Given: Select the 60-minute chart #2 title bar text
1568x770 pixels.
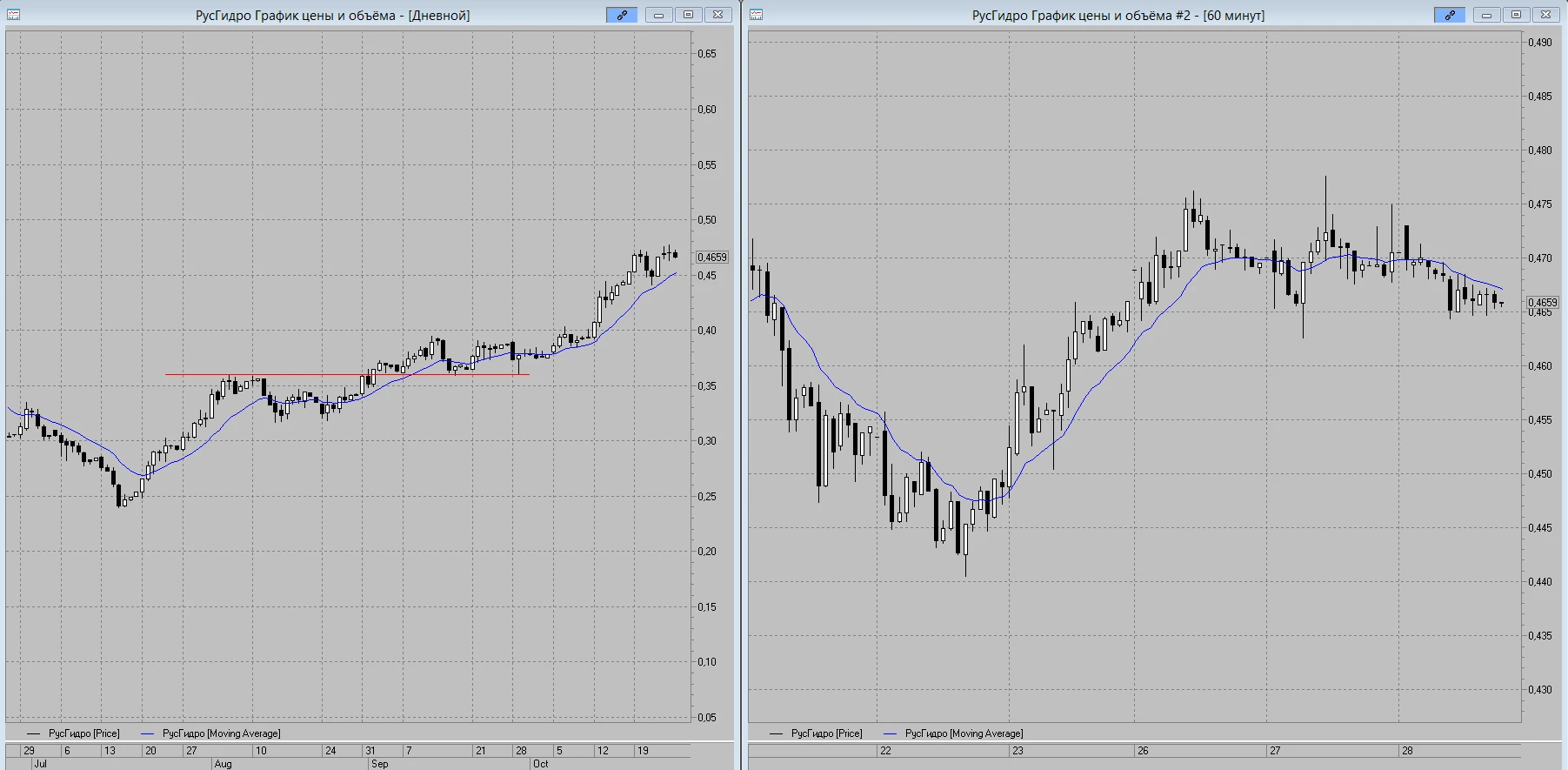Looking at the screenshot, I should click(x=1118, y=16).
